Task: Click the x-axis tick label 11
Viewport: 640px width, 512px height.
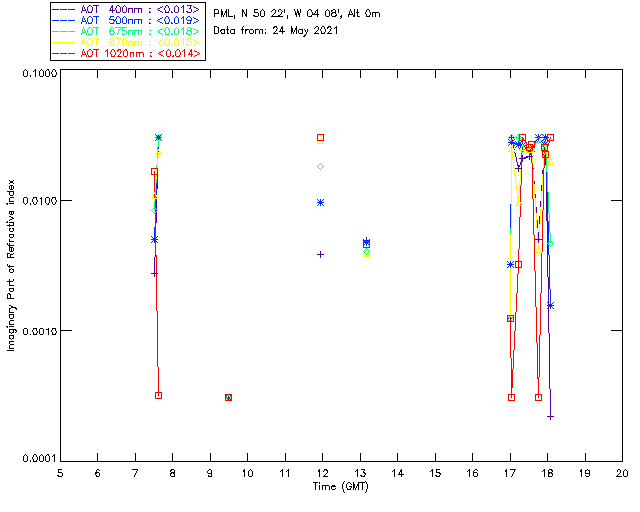Action: [285, 473]
